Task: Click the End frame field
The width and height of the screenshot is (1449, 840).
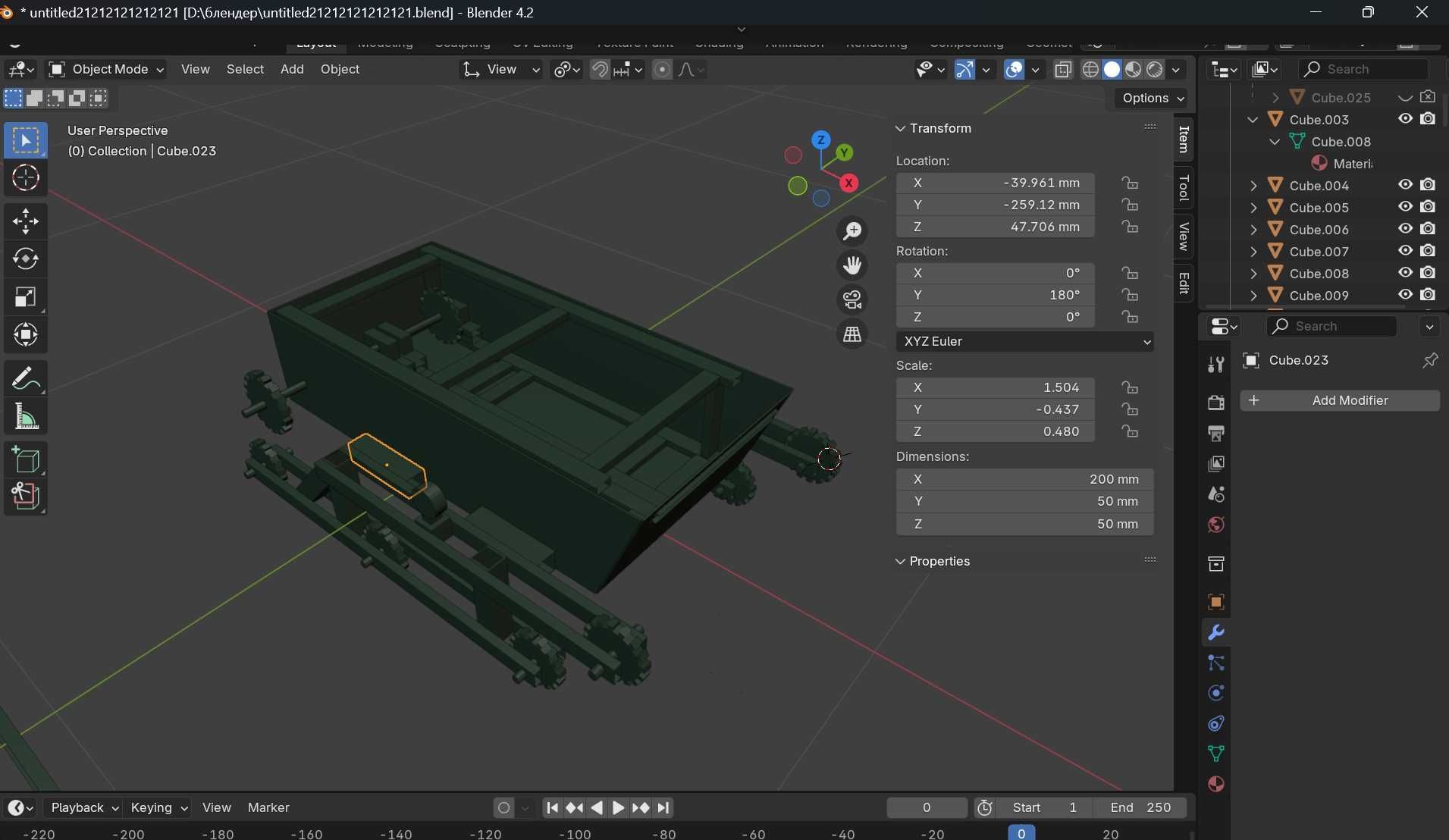Action: 1141,808
